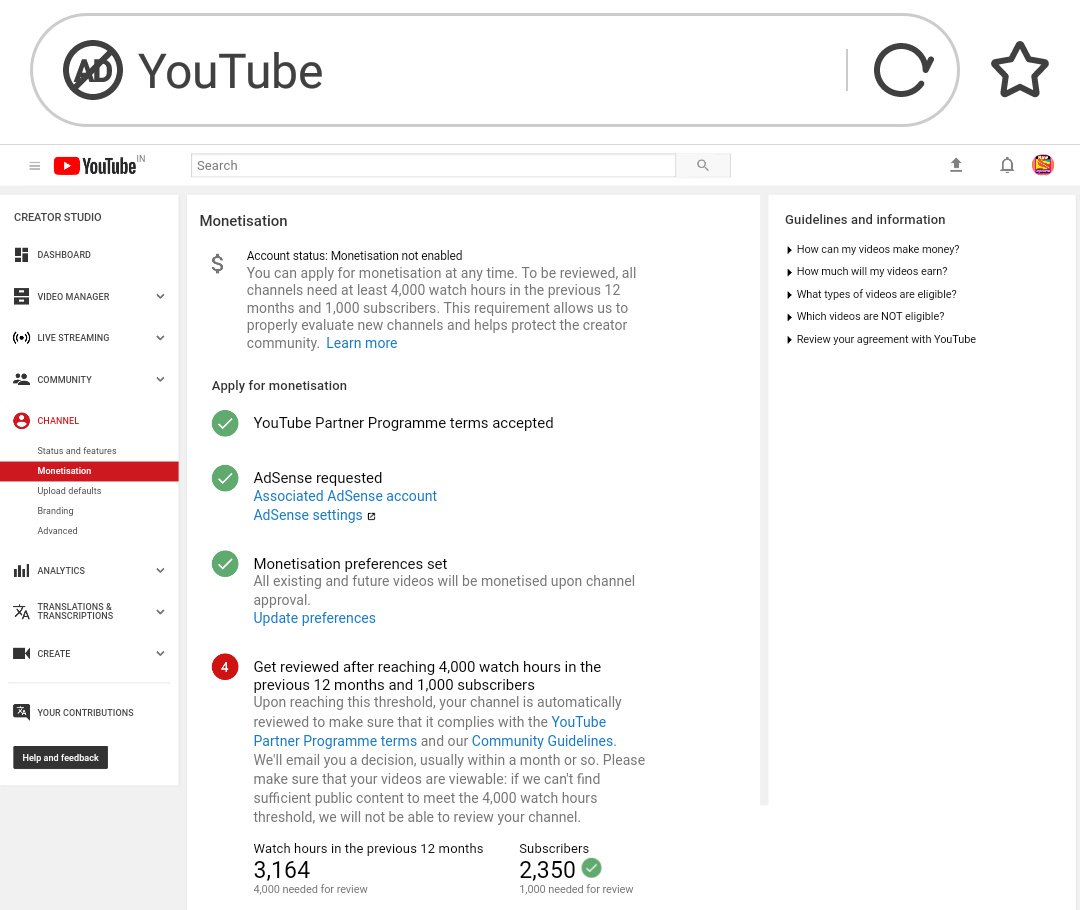
Task: Click the Your Contributions icon
Action: coord(21,712)
